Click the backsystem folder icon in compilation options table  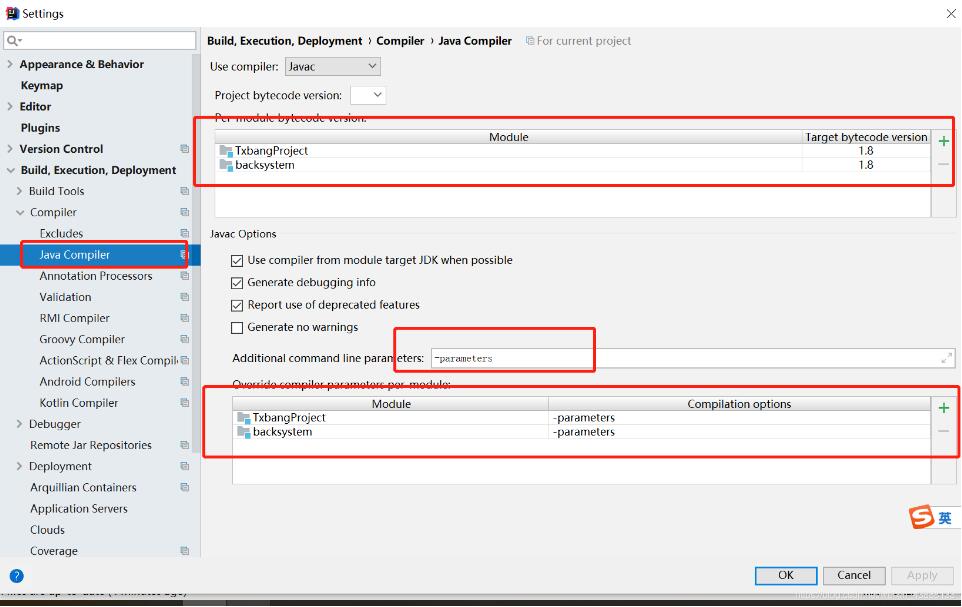point(244,431)
